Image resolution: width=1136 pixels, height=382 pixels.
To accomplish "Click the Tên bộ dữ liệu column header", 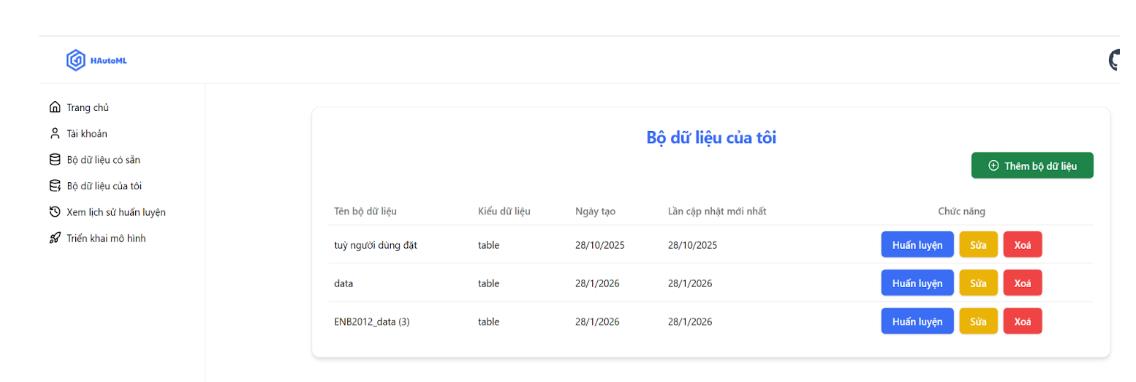I will [x=365, y=212].
